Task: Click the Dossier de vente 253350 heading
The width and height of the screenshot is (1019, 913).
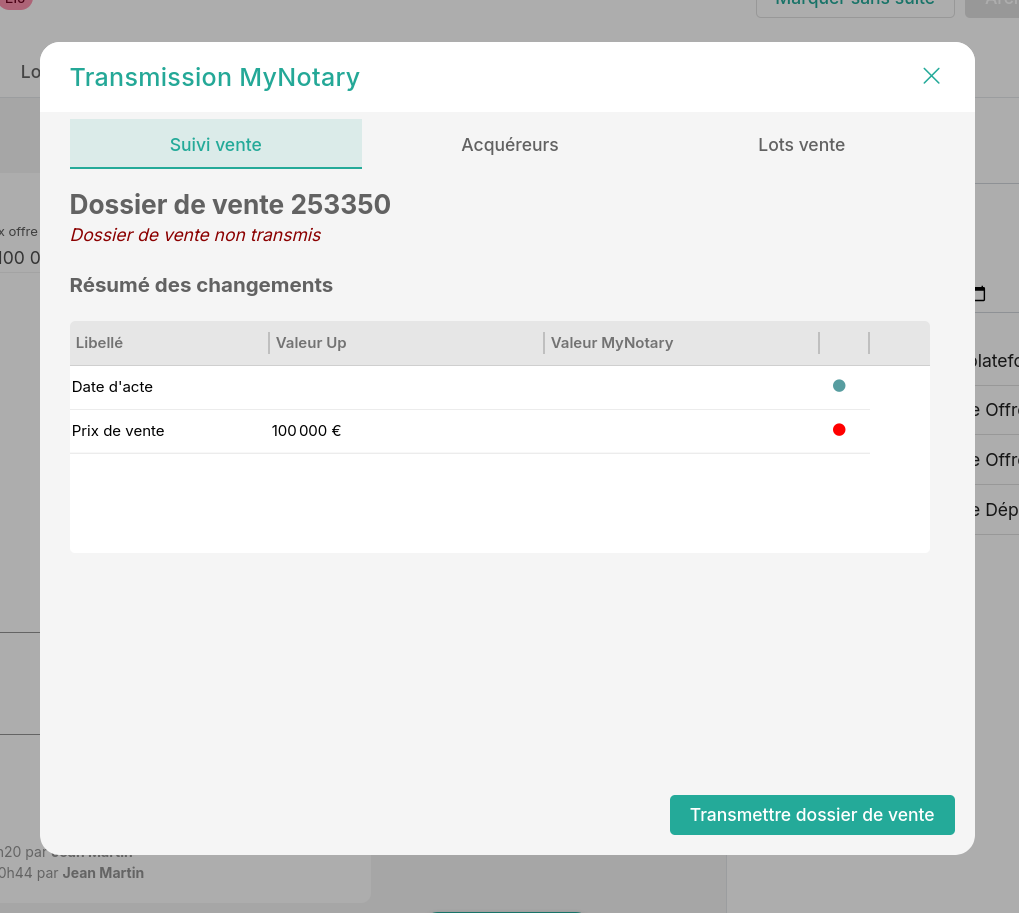Action: point(230,205)
